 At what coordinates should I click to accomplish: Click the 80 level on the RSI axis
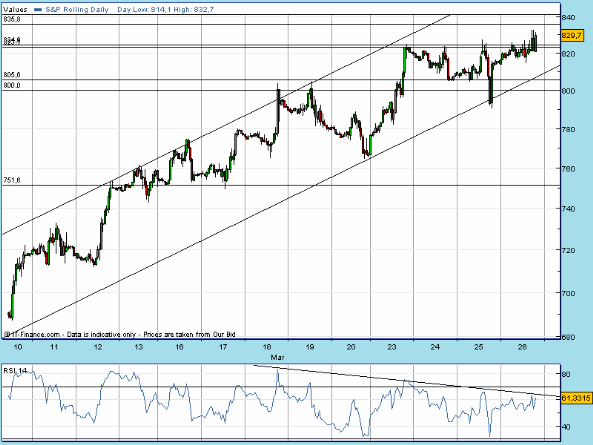[x=566, y=374]
